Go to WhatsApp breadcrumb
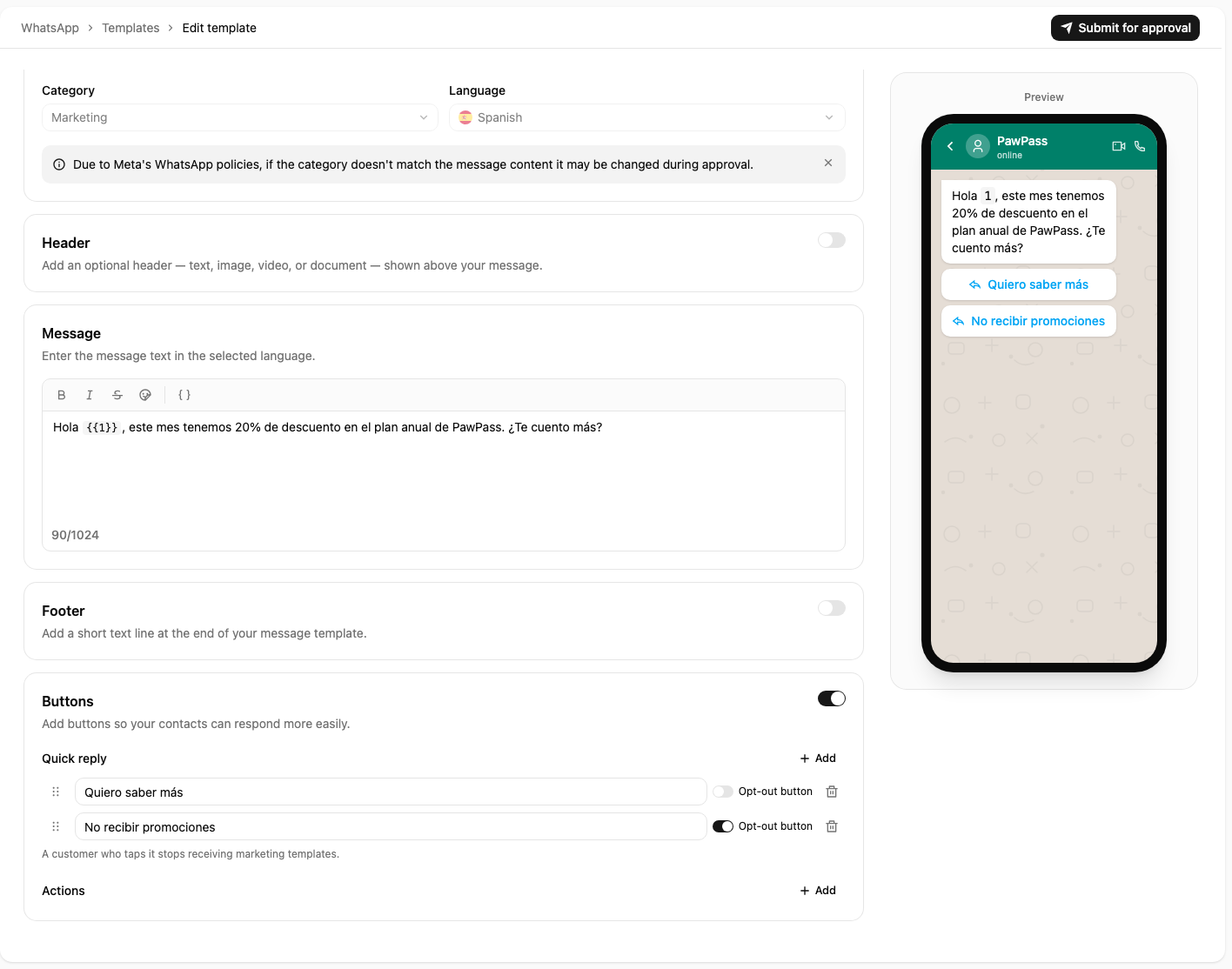 pyautogui.click(x=50, y=28)
